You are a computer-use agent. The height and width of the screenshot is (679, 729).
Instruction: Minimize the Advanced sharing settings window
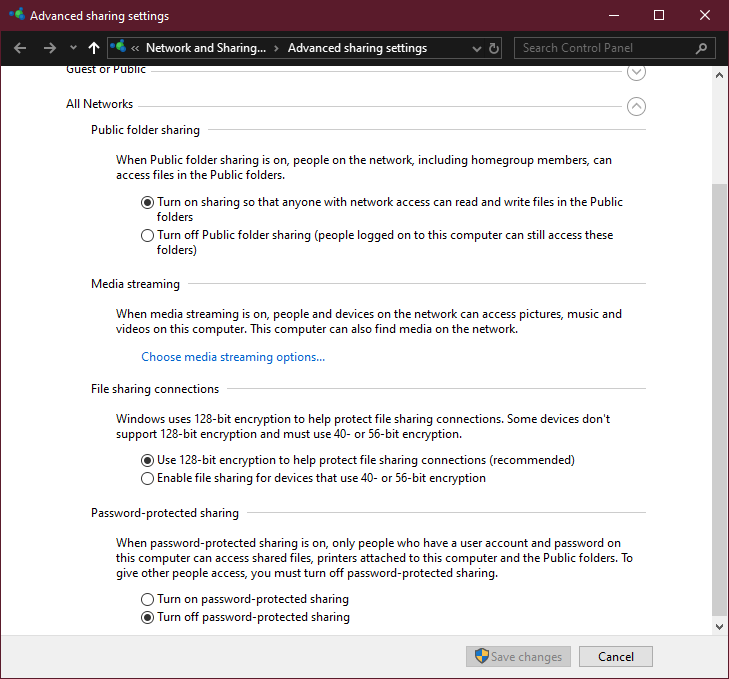[614, 15]
